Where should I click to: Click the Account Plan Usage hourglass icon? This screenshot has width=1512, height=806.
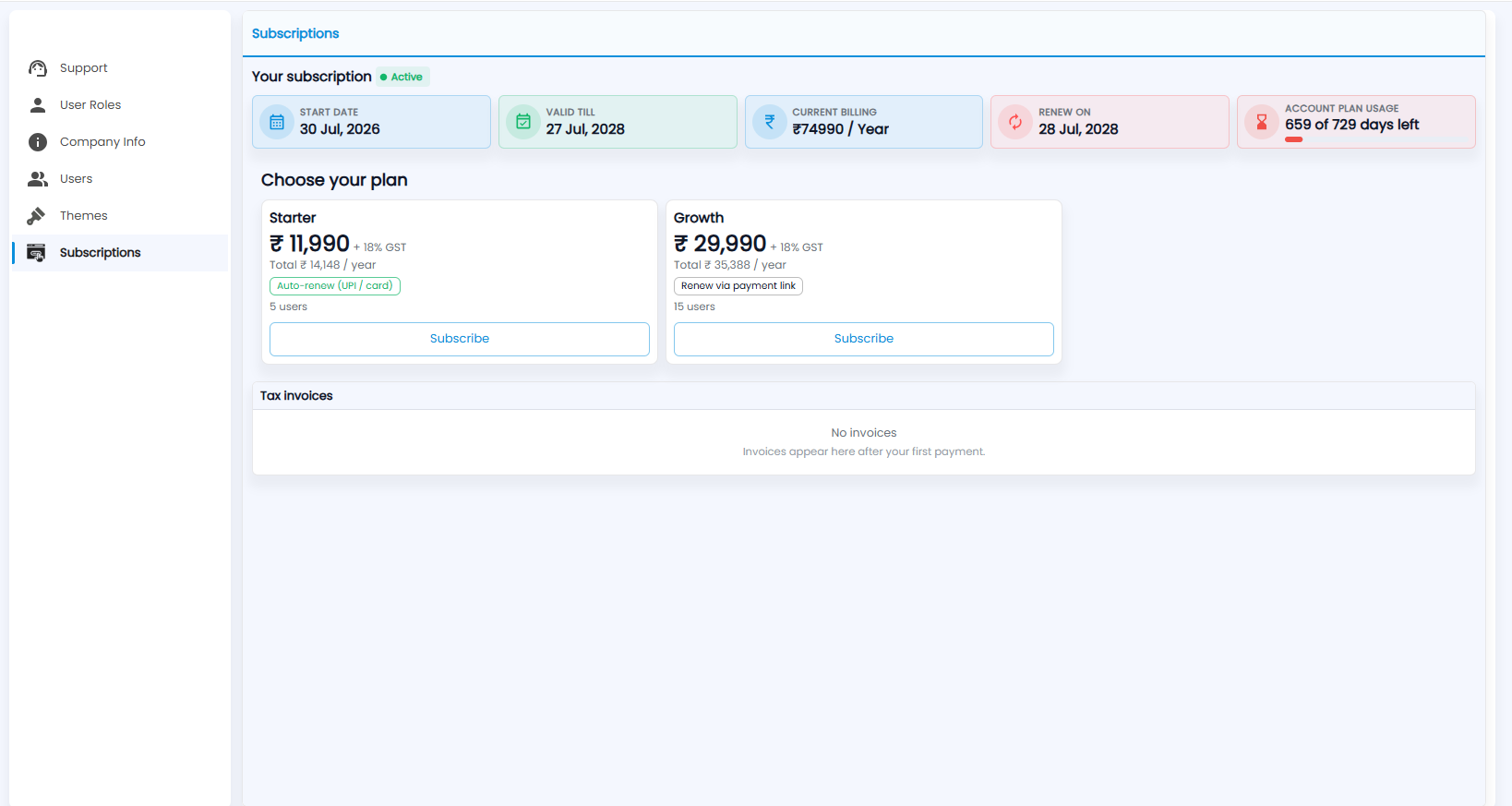point(1262,122)
